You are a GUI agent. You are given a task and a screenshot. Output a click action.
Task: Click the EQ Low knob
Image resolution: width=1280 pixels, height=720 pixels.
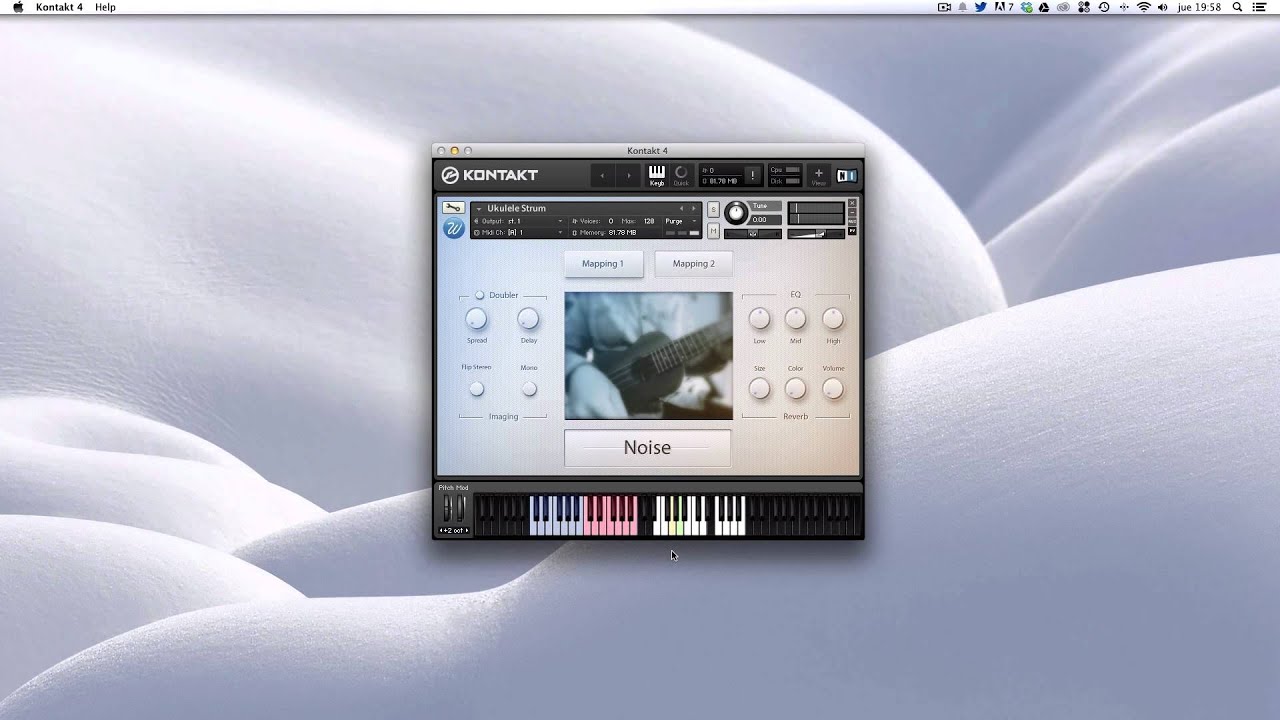coord(759,319)
